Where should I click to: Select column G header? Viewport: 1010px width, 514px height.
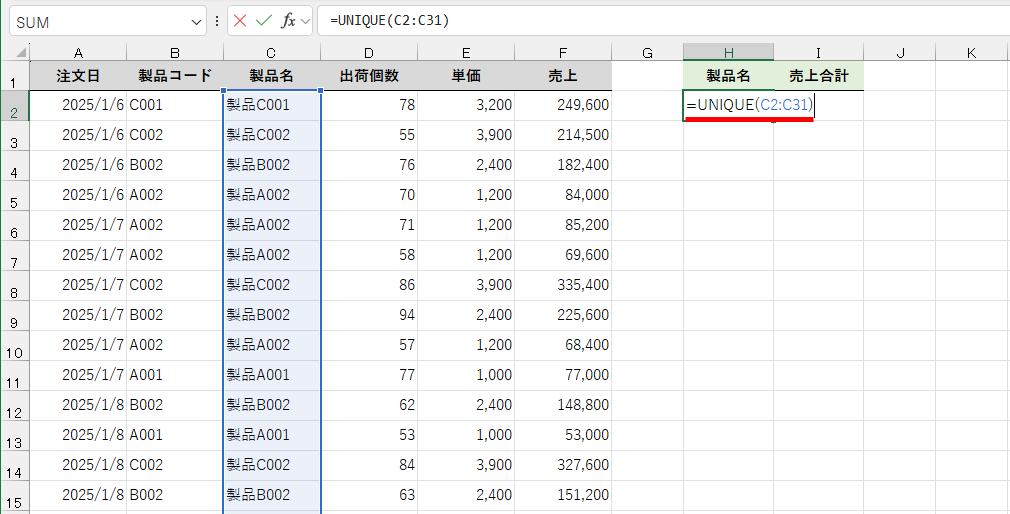point(647,53)
